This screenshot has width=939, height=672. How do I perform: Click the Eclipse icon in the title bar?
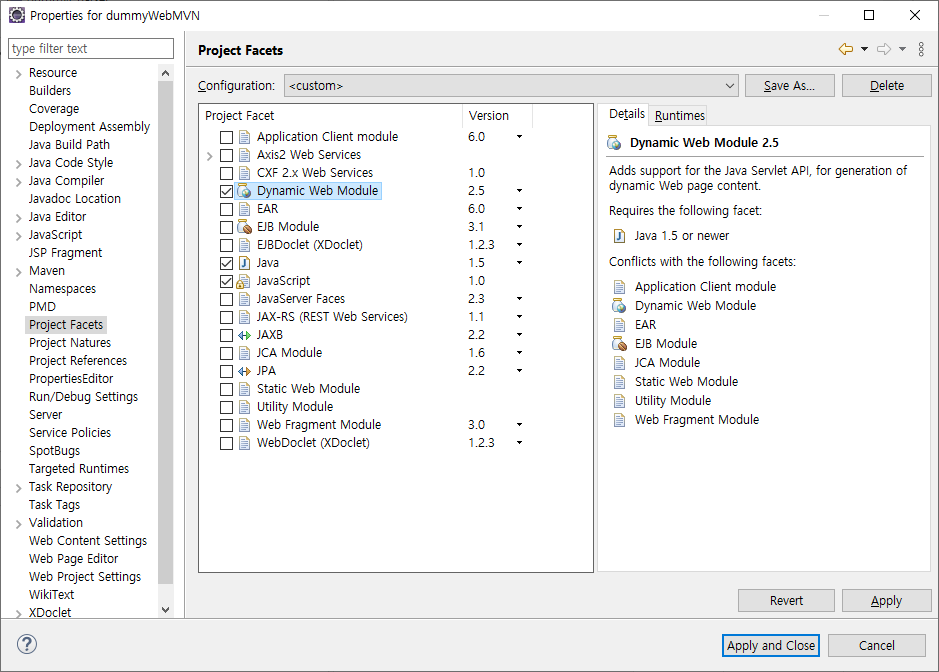17,15
